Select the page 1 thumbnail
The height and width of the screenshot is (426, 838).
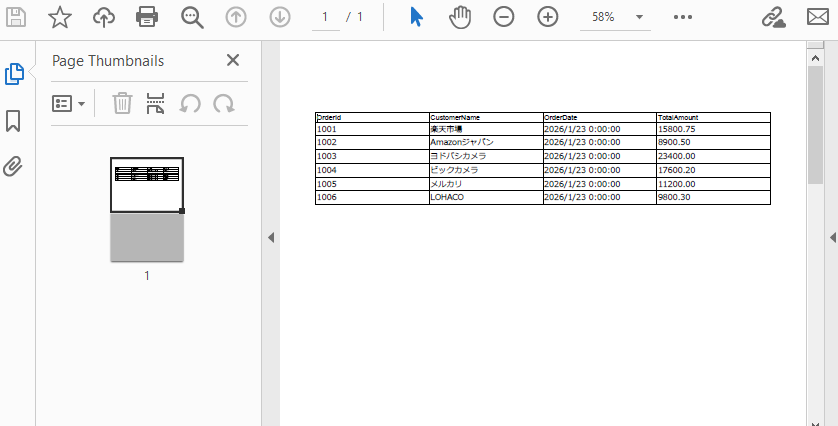147,210
